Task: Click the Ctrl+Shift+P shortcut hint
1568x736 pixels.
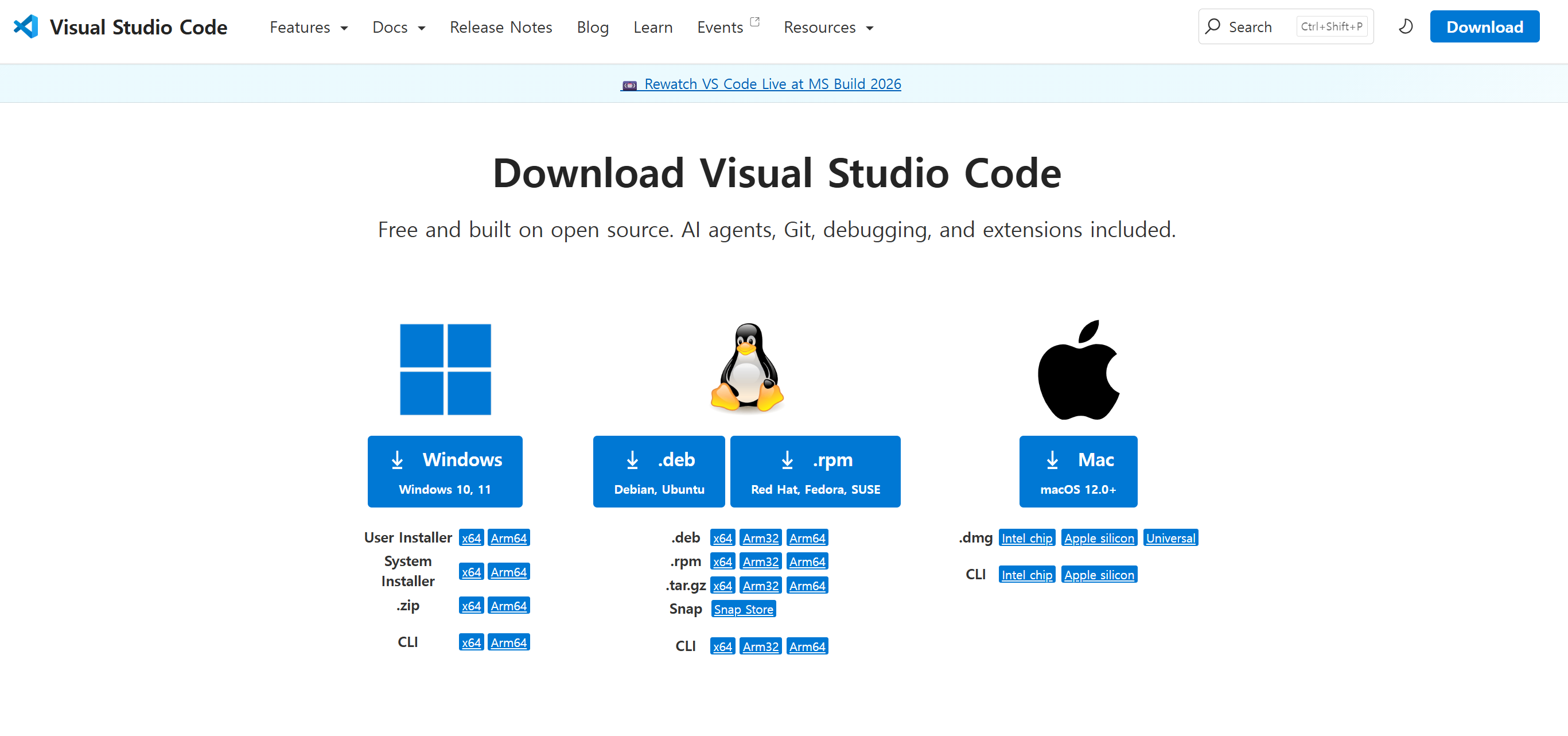Action: click(x=1331, y=26)
